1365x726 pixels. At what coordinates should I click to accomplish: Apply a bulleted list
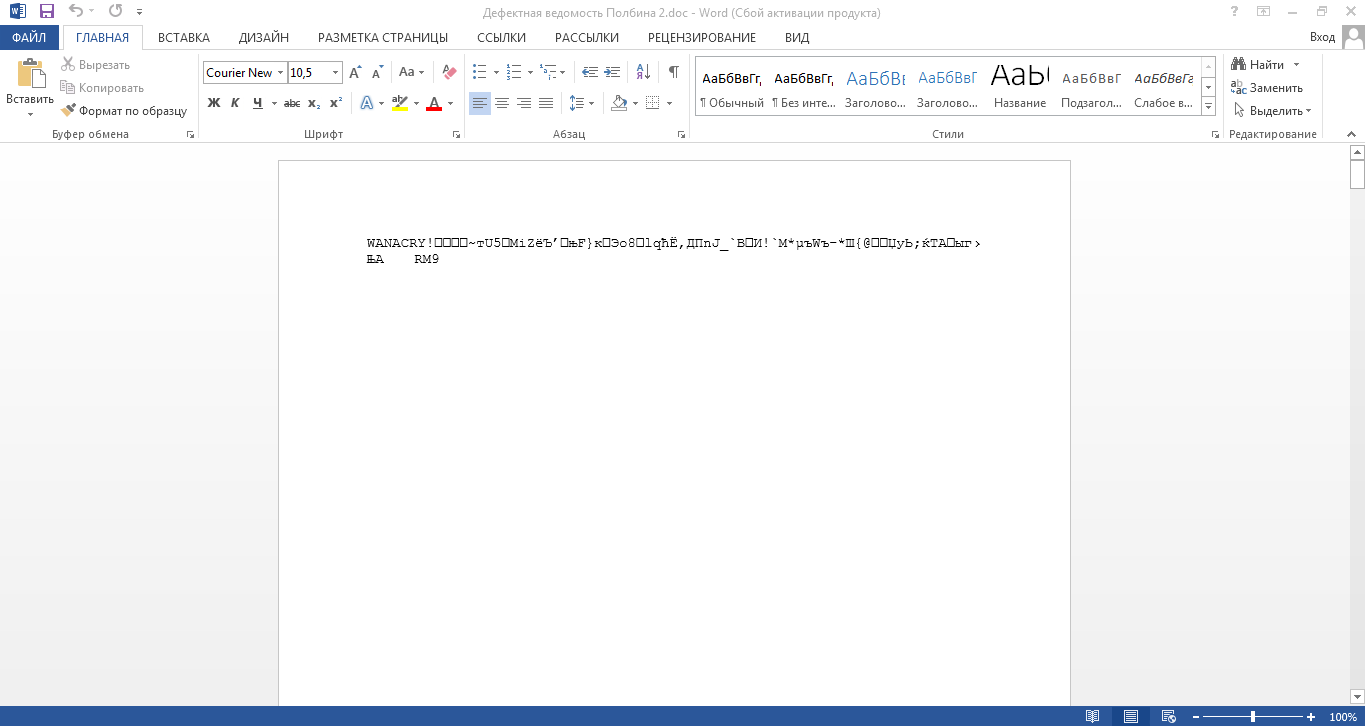coord(479,73)
